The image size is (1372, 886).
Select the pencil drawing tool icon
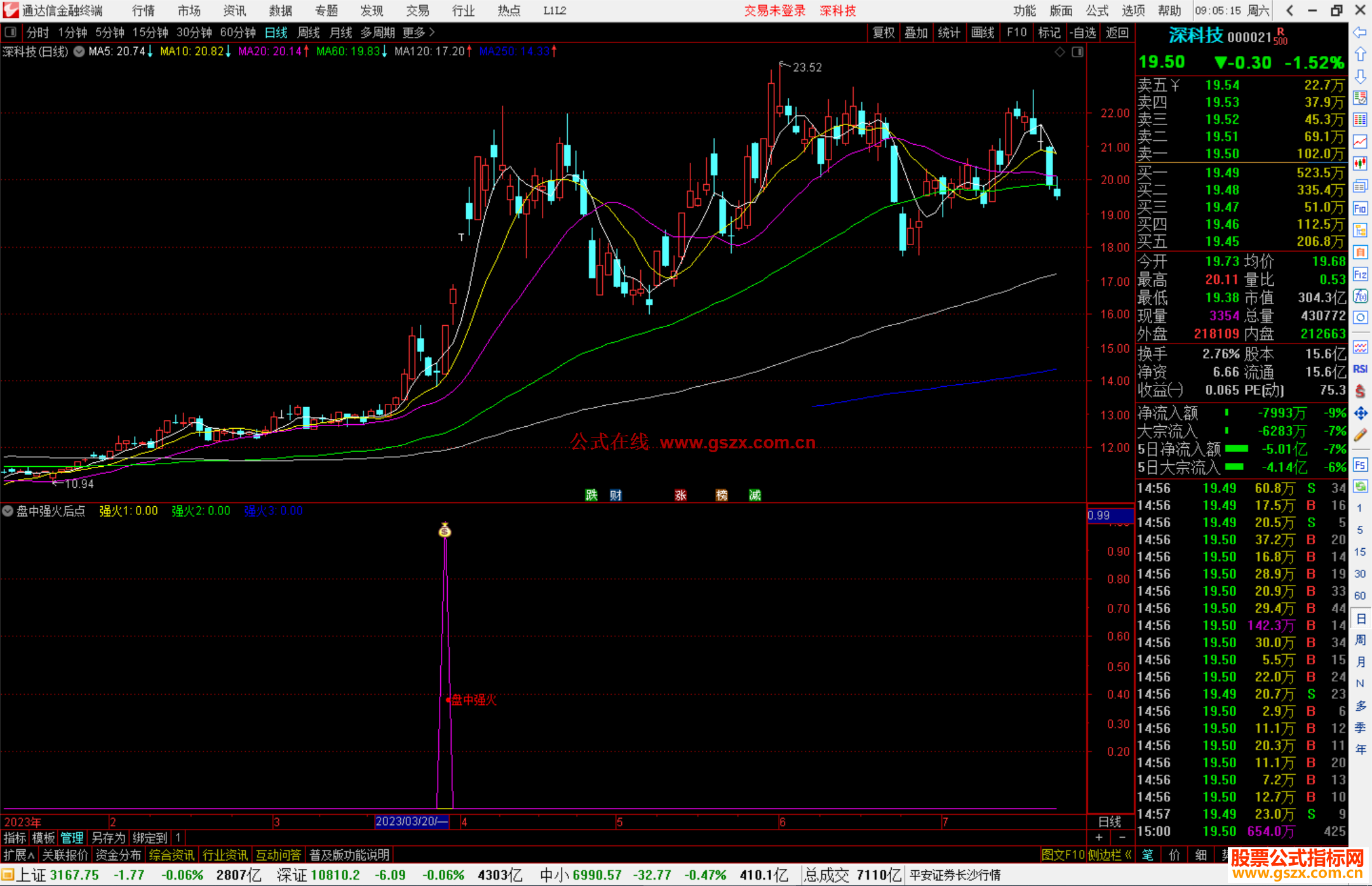tap(1360, 436)
